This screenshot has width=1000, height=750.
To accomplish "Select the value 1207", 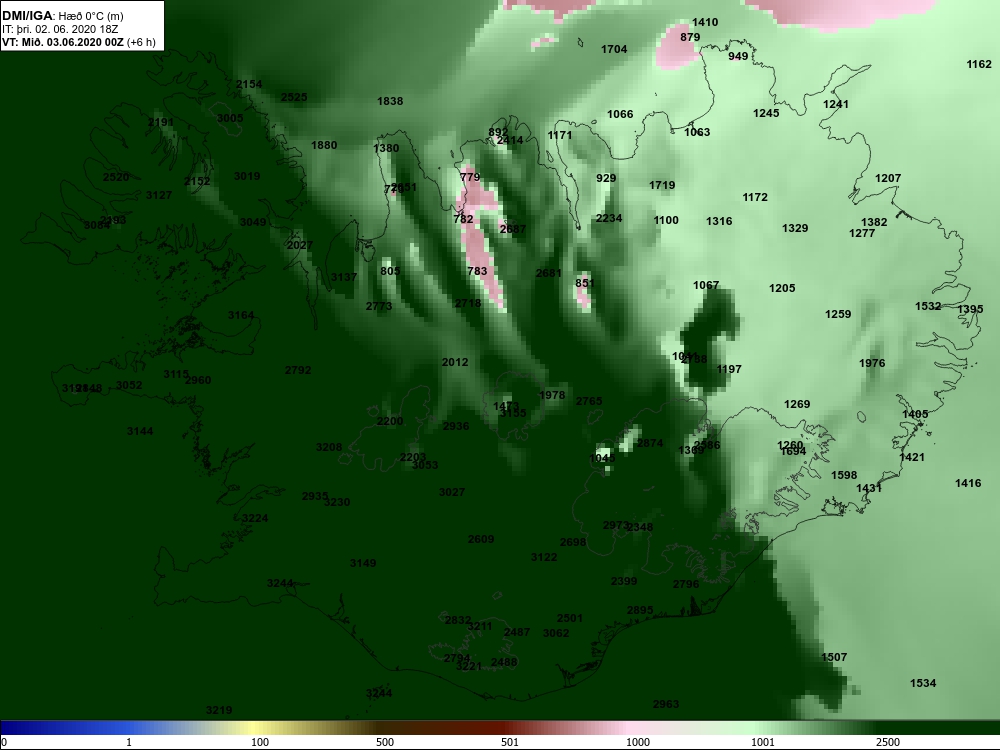I will click(888, 178).
